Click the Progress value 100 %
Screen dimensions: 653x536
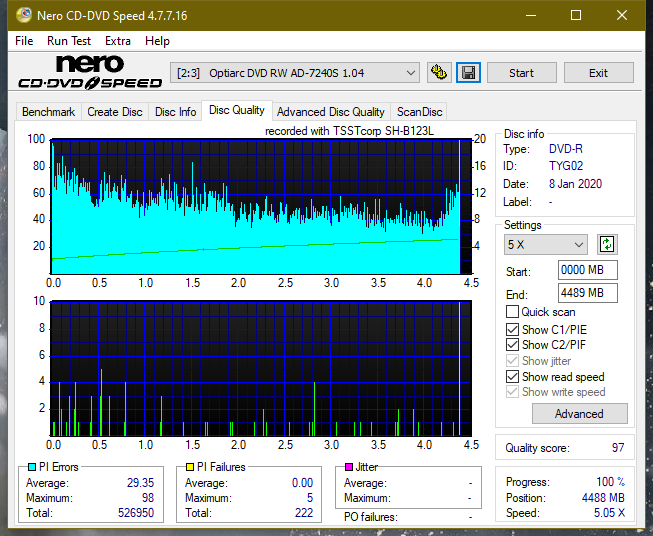610,482
